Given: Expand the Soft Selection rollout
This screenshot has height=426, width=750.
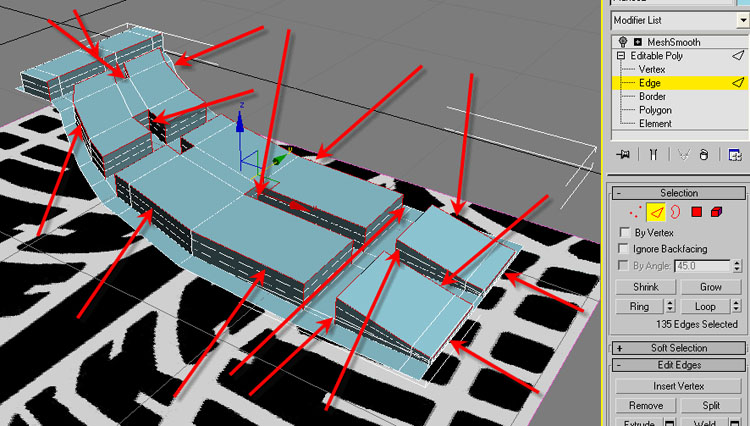Looking at the screenshot, I should coord(678,348).
